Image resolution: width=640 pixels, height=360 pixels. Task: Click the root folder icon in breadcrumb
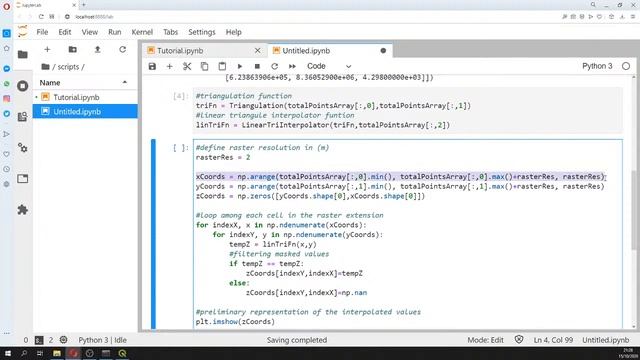[45, 67]
